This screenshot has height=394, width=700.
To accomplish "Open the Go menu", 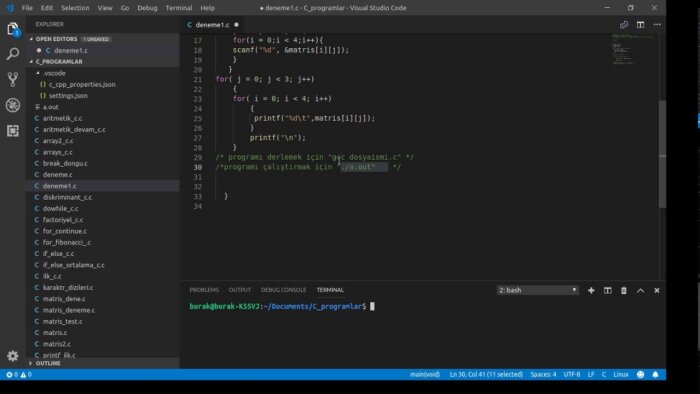I will pyautogui.click(x=125, y=8).
